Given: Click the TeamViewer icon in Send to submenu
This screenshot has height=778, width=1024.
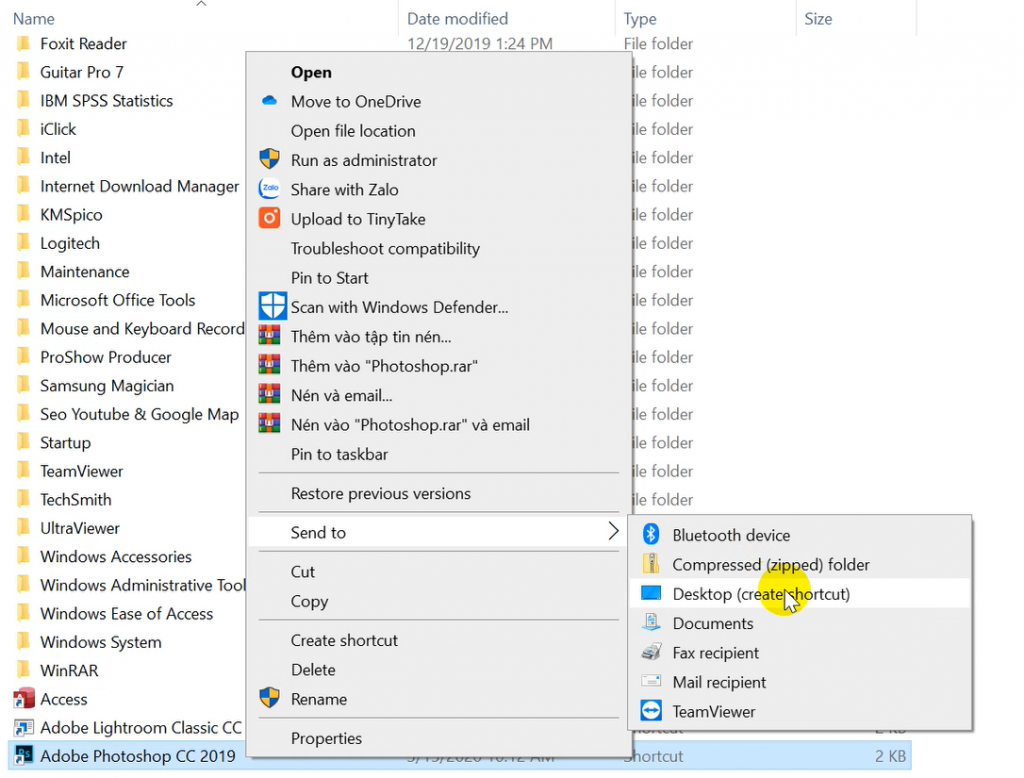Looking at the screenshot, I should coord(651,711).
